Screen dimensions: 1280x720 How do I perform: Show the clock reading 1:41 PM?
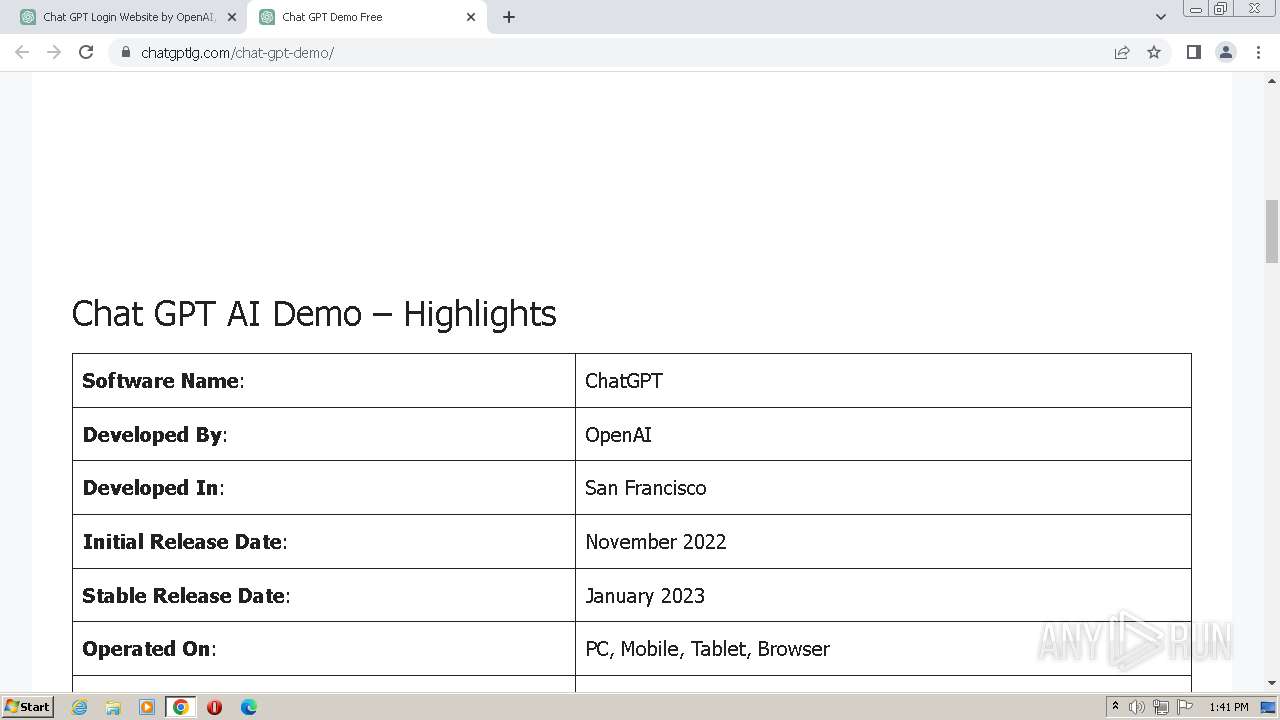pyautogui.click(x=1229, y=707)
